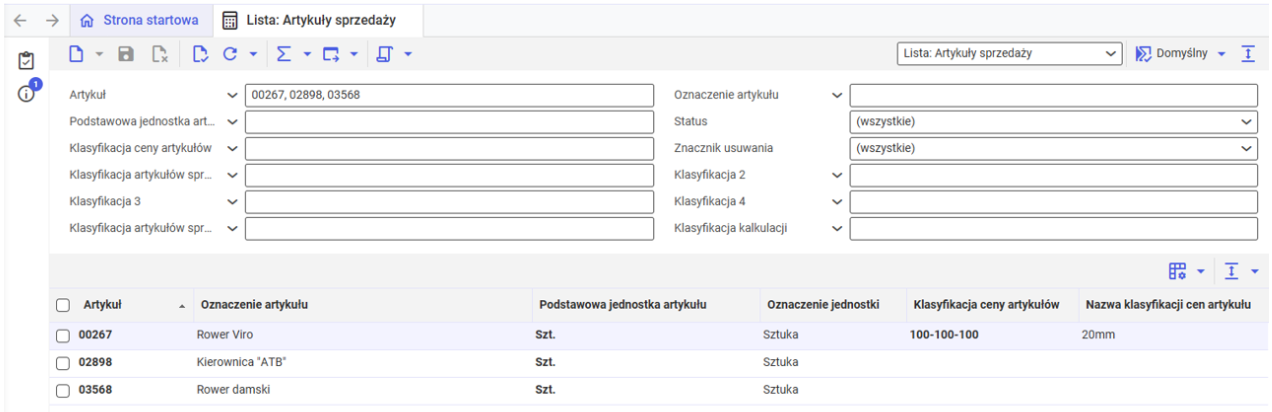The image size is (1272, 412).
Task: Click the Klasyfikacja kalkulacji input field
Action: tap(1053, 229)
